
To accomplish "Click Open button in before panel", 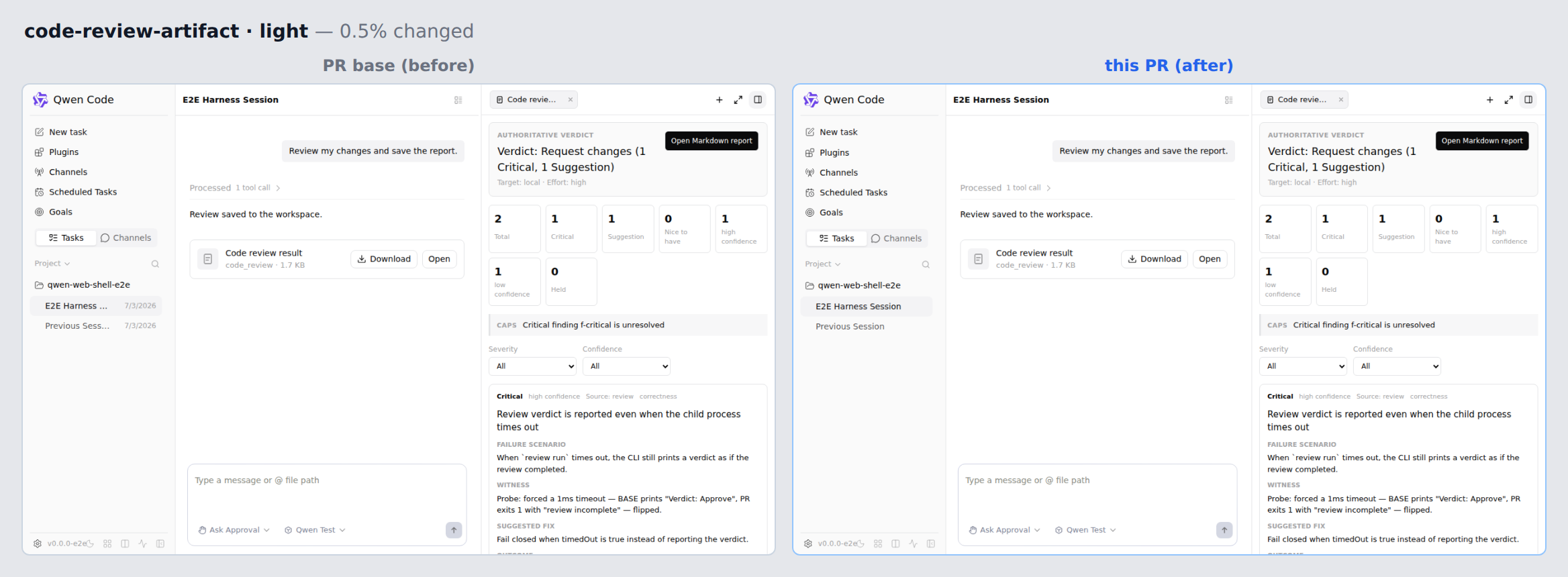I will 440,259.
